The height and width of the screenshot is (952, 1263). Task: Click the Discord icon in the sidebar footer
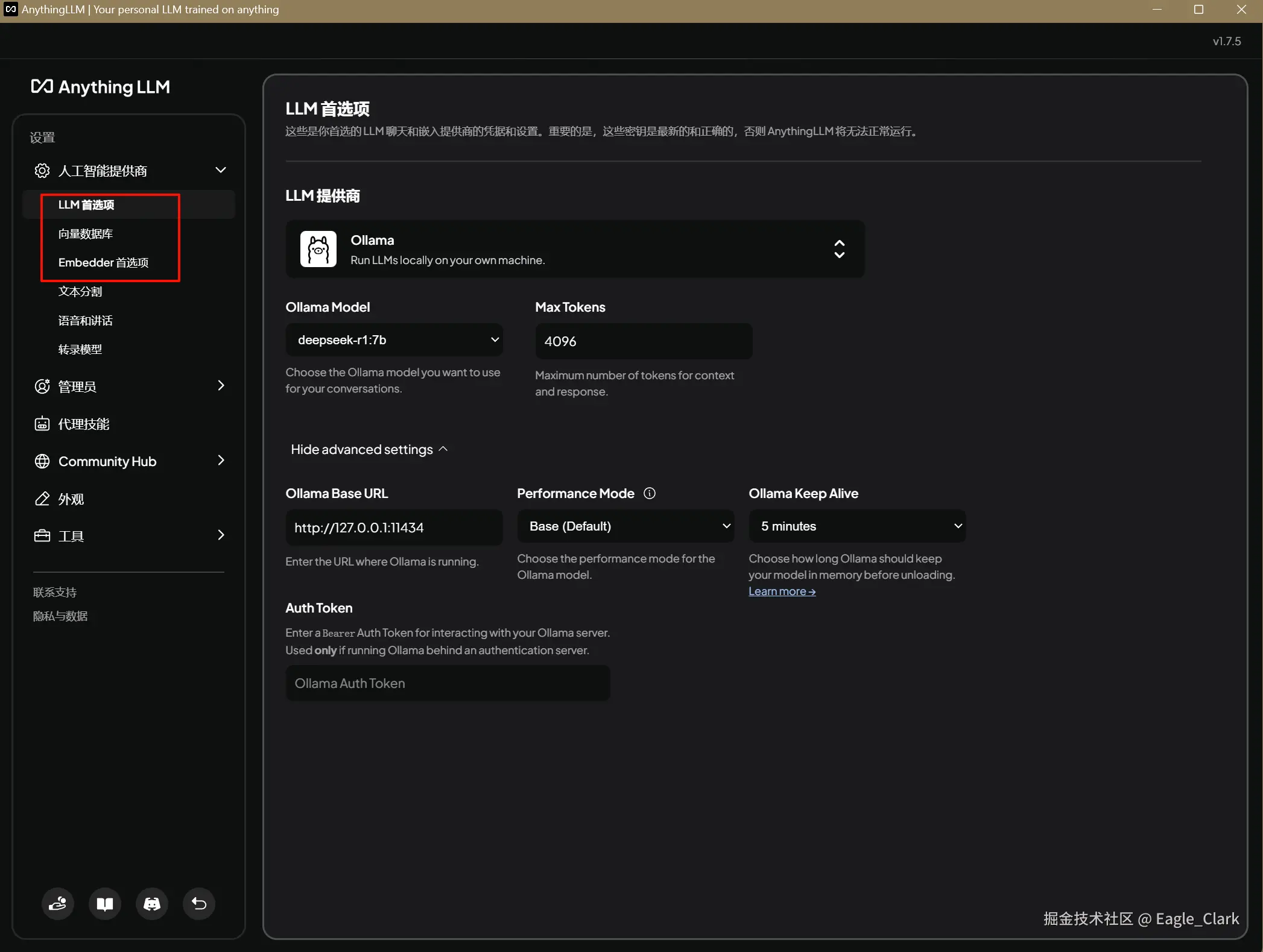pos(151,903)
